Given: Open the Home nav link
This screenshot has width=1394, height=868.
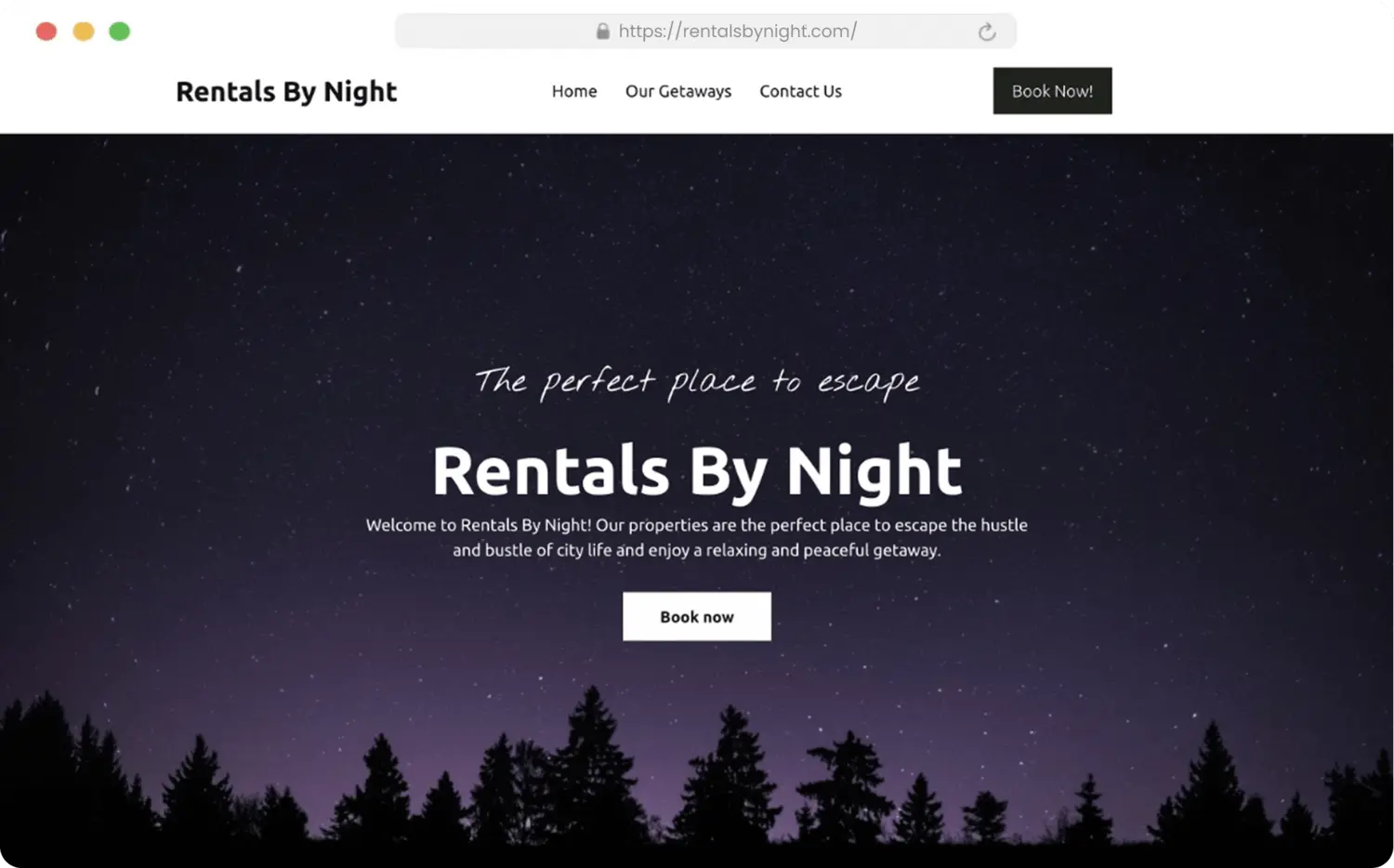Looking at the screenshot, I should (x=574, y=91).
